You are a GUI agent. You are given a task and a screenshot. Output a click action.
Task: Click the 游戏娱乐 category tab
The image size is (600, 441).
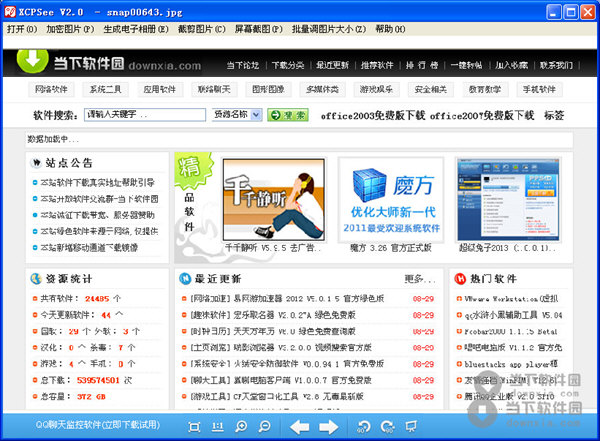(x=377, y=90)
